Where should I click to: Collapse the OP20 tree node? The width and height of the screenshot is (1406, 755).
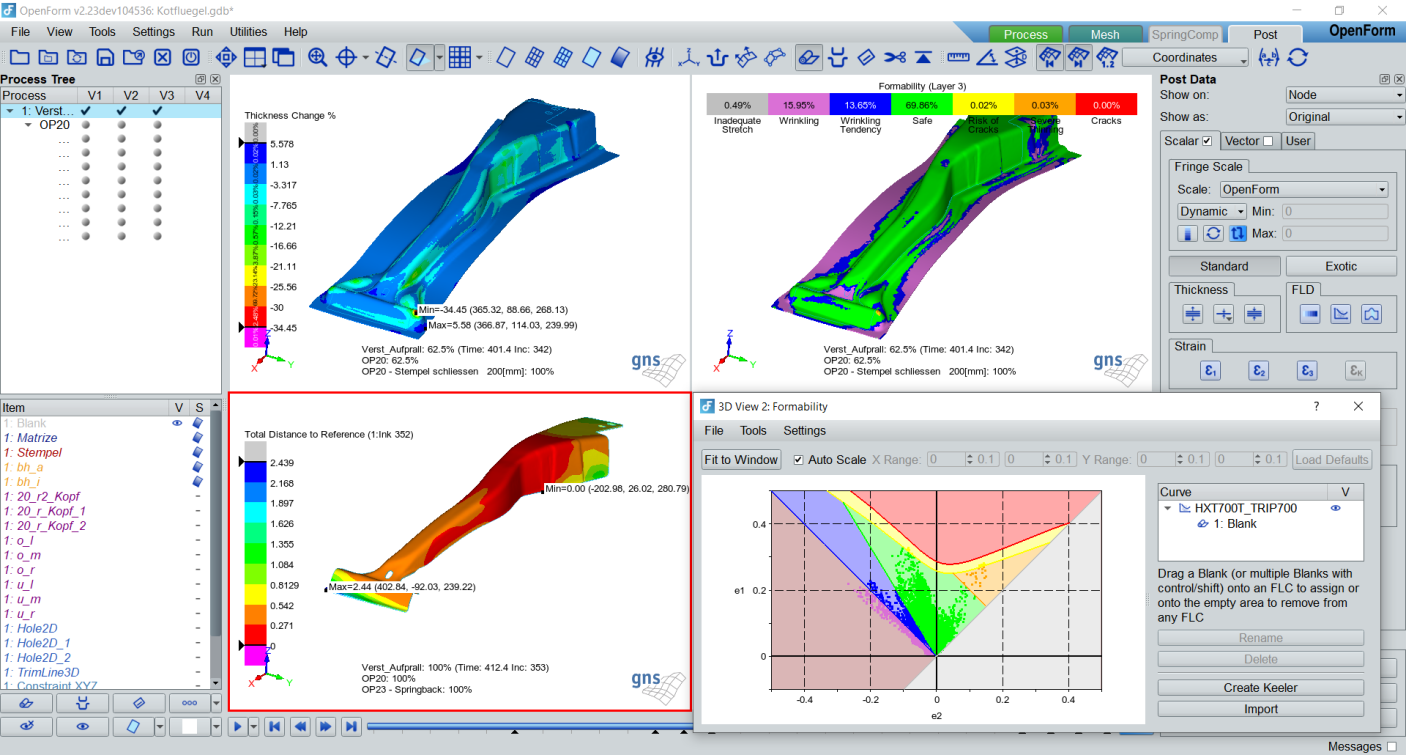pyautogui.click(x=29, y=126)
